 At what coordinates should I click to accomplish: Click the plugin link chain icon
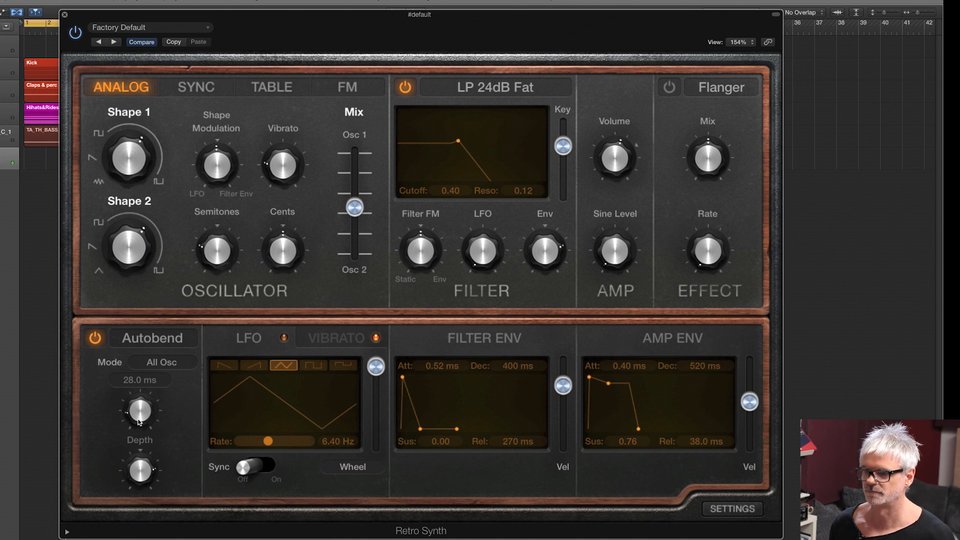pos(768,42)
